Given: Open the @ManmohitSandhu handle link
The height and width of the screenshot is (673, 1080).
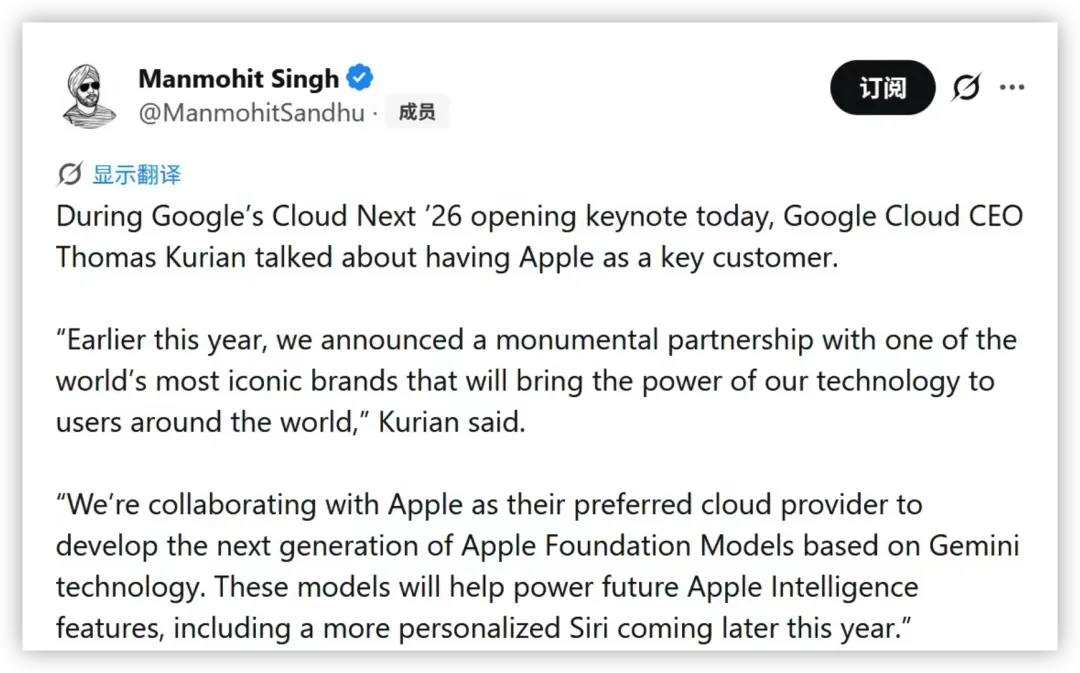Looking at the screenshot, I should click(251, 112).
